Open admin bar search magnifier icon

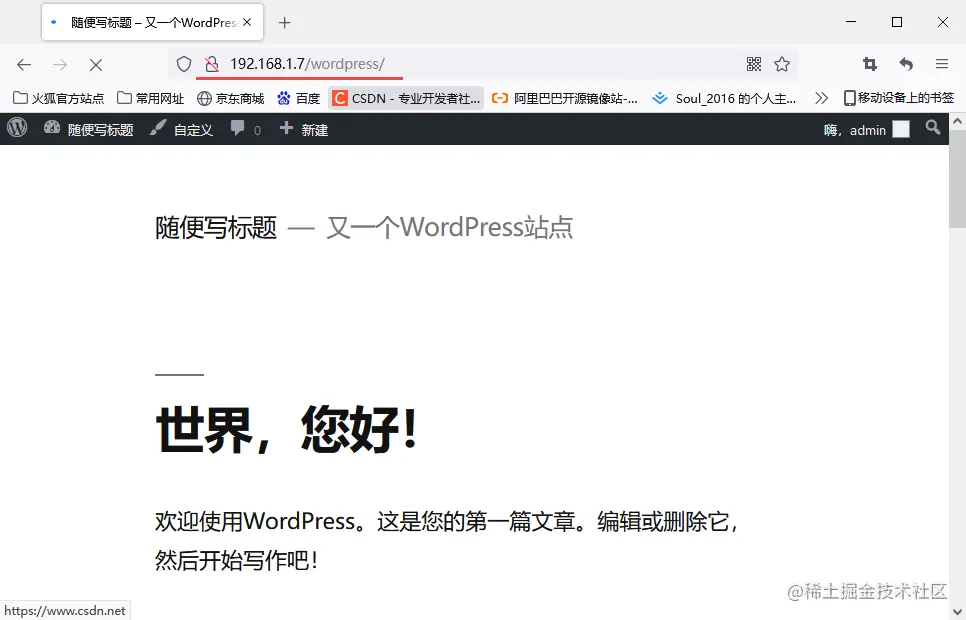[932, 128]
